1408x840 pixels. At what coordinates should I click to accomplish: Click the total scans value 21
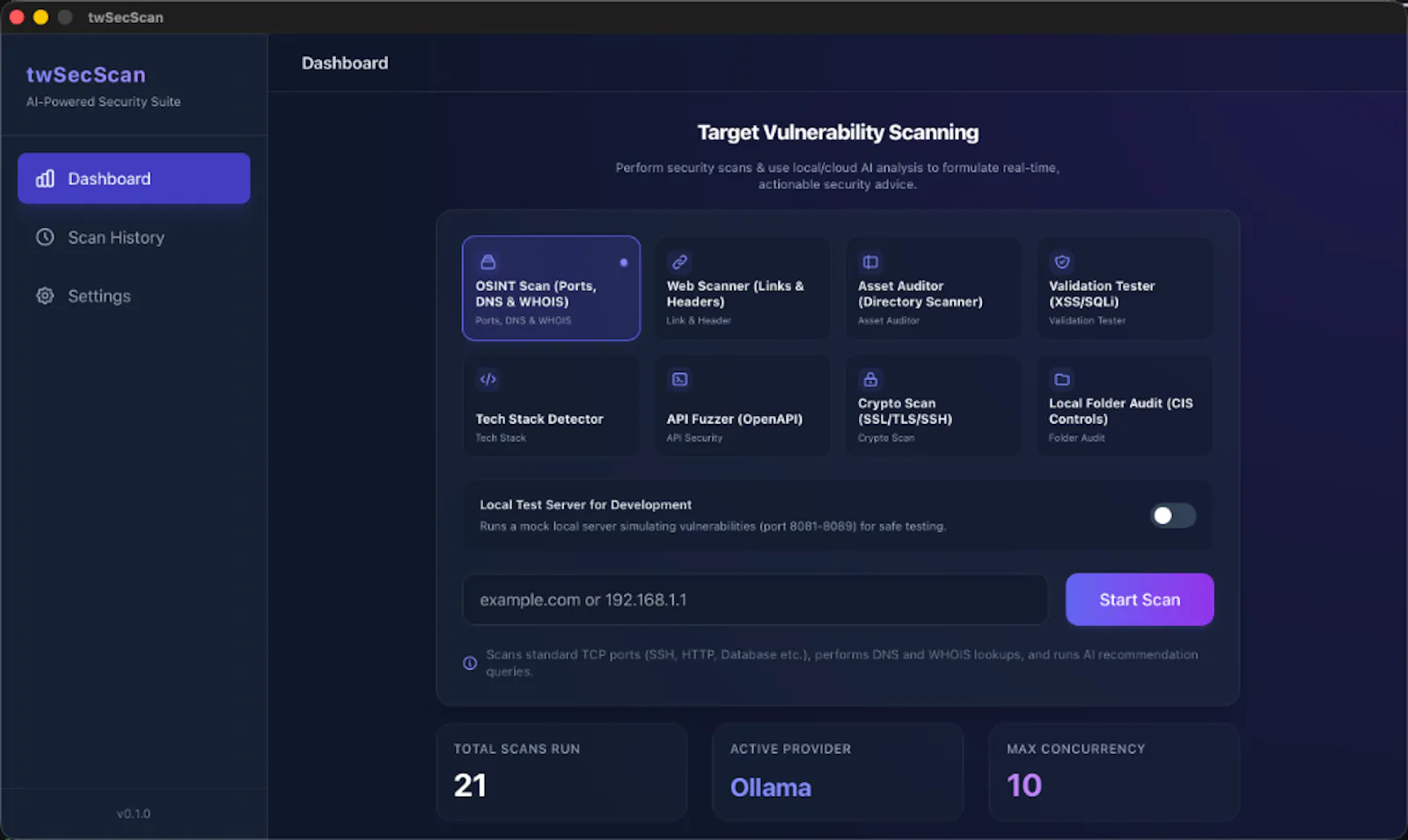(470, 785)
